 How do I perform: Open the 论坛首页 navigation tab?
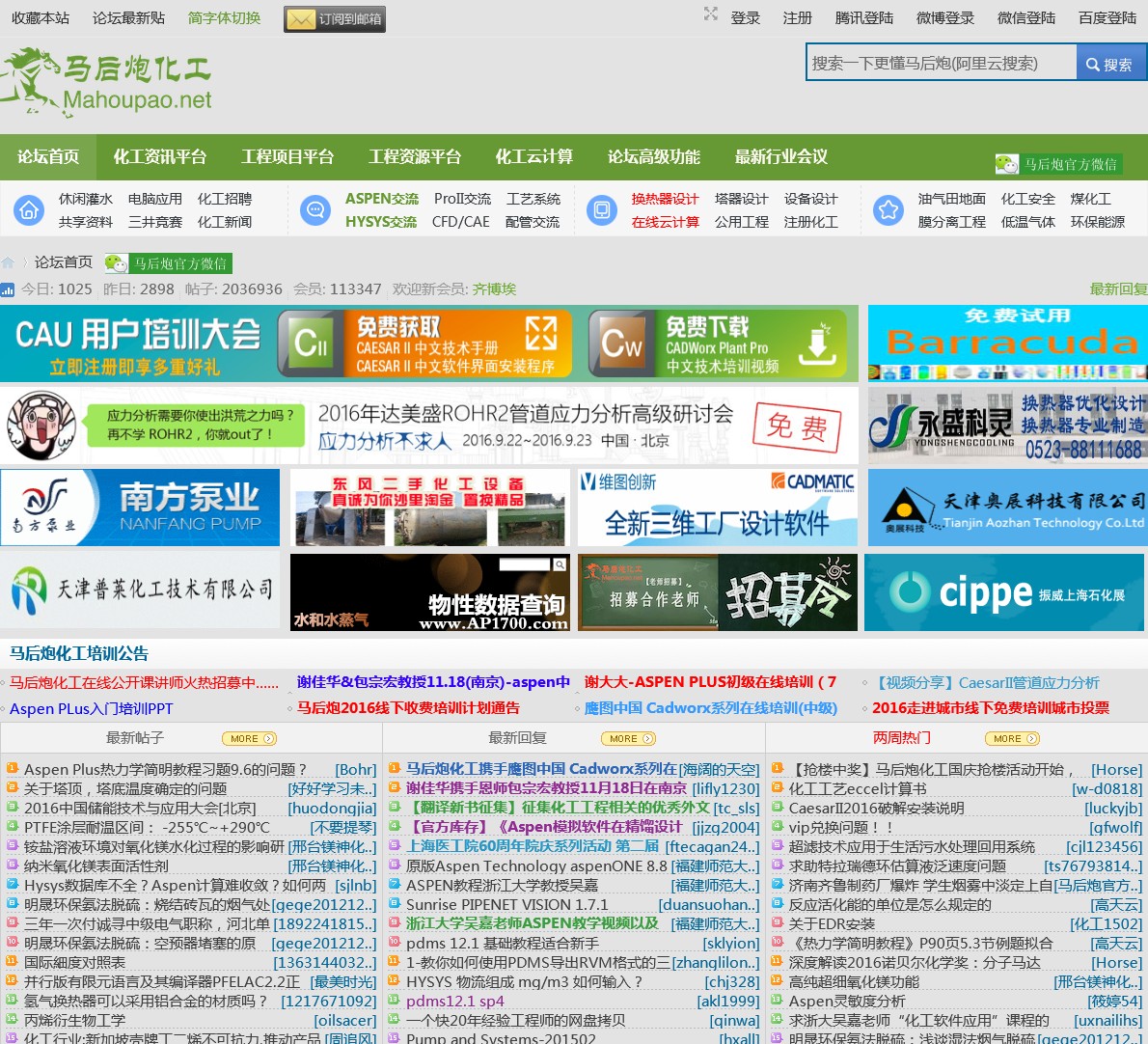coord(48,156)
